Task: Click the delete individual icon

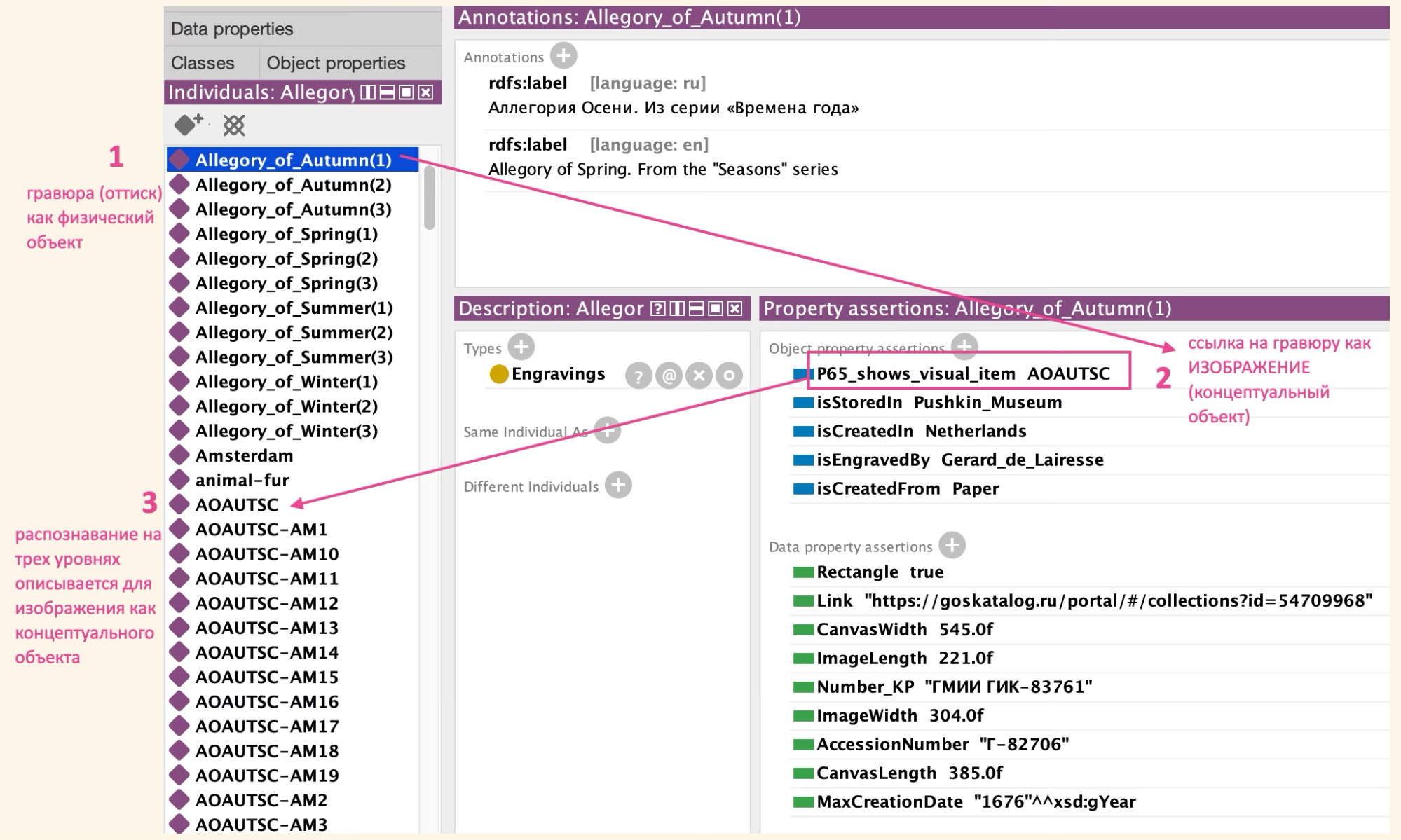Action: (234, 125)
